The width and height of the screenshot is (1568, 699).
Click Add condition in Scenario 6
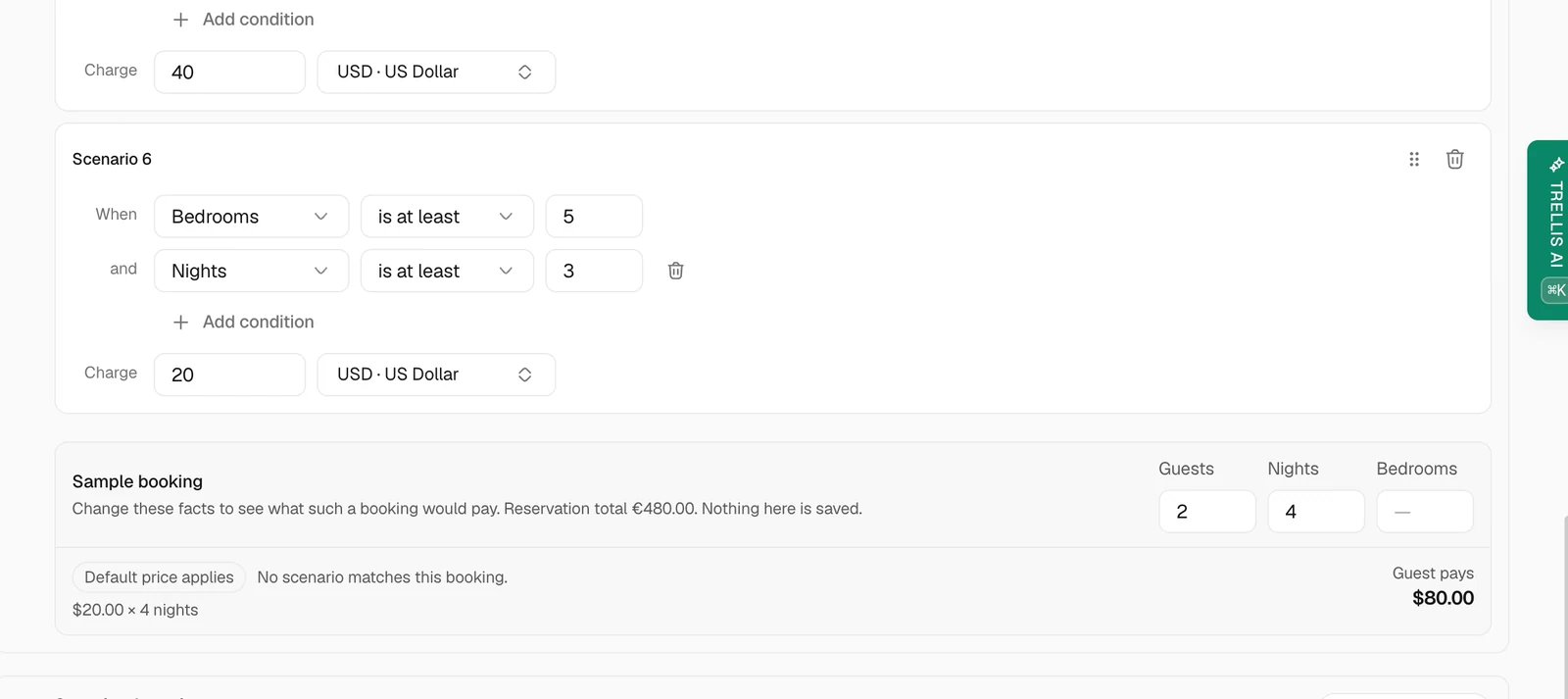(243, 322)
